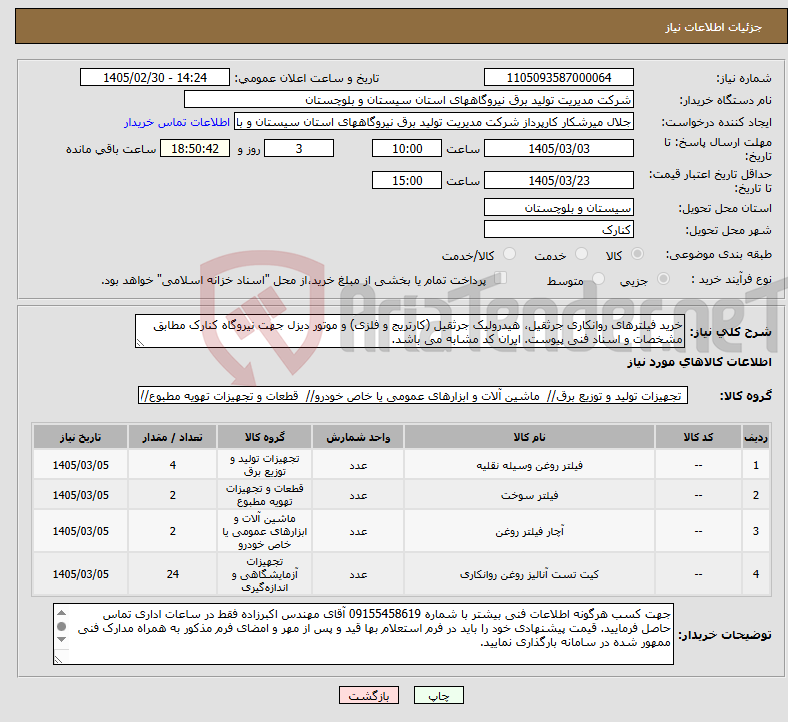The width and height of the screenshot is (788, 722).
Task: Click the resize handle of description box
Action: [140, 343]
